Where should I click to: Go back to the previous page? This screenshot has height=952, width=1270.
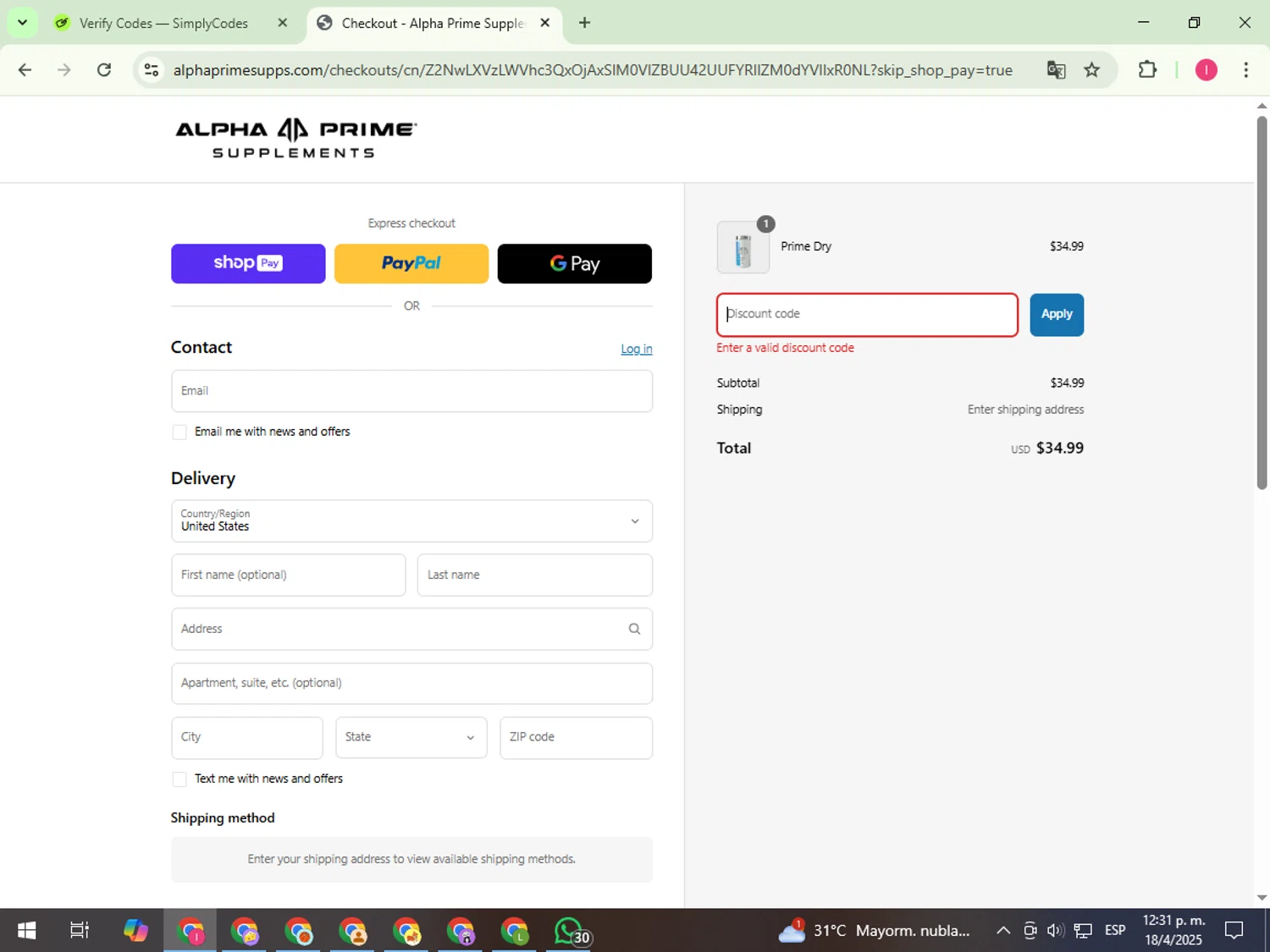(25, 70)
